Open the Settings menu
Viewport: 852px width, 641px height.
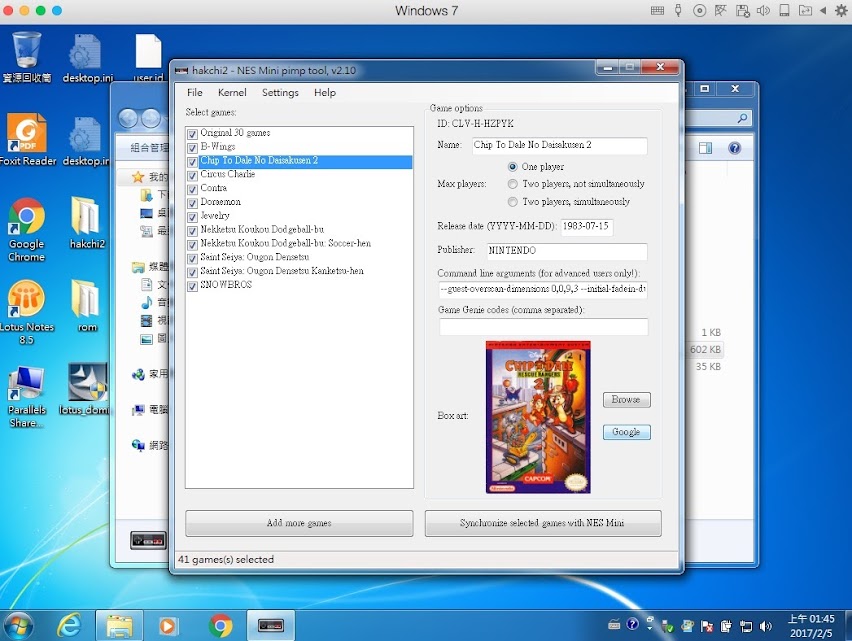point(280,92)
